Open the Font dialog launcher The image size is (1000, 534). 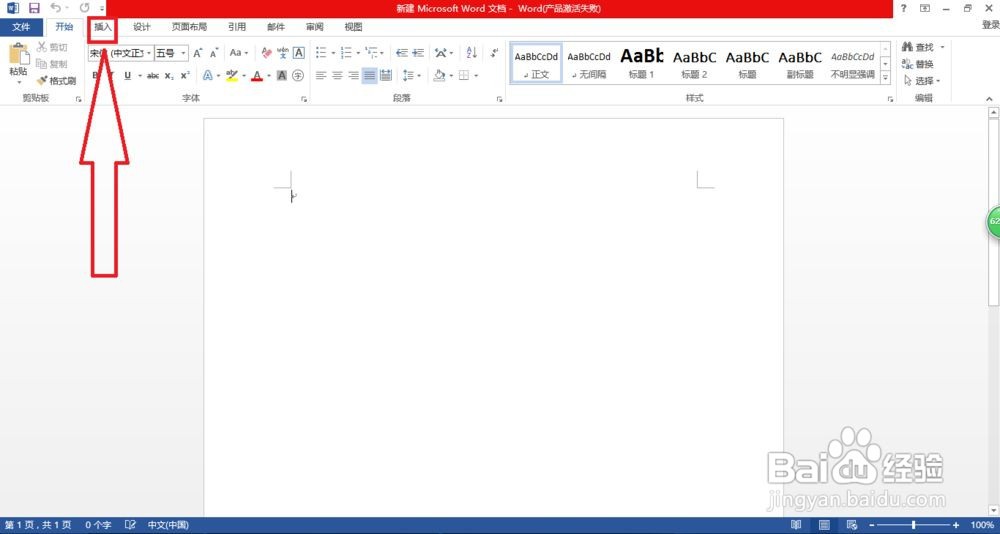304,100
